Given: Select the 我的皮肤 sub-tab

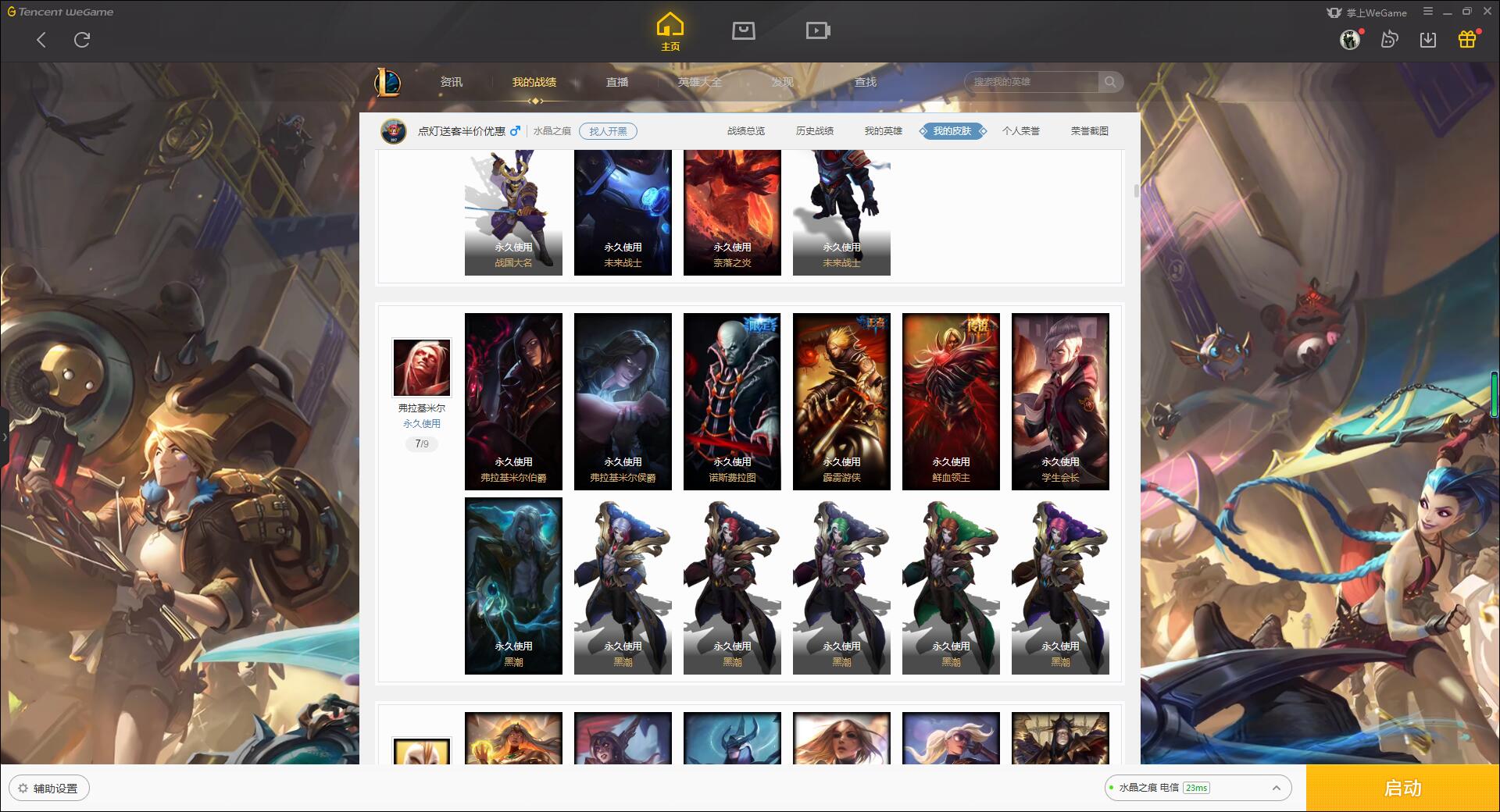Looking at the screenshot, I should (x=952, y=131).
